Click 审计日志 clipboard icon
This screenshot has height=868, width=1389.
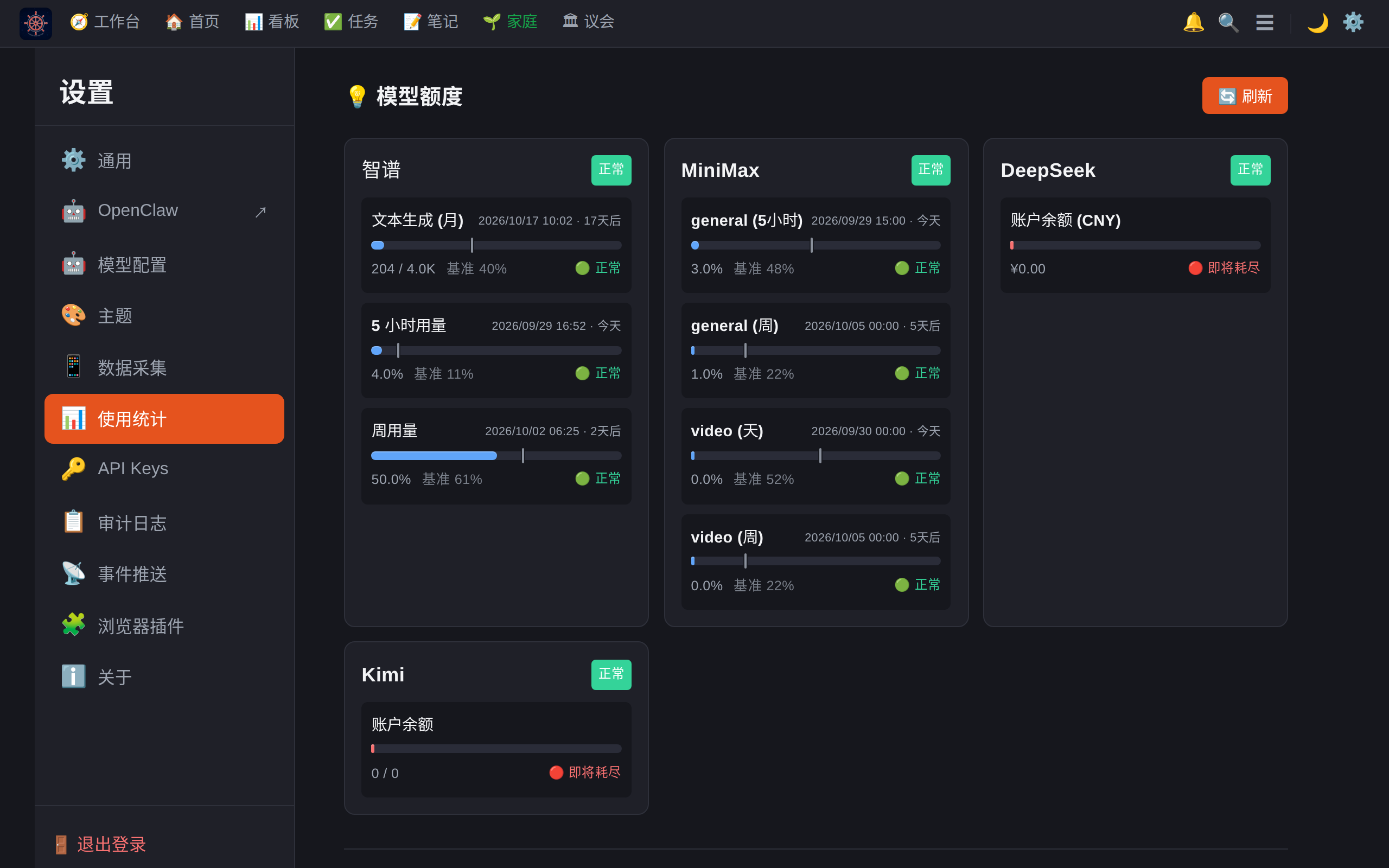pyautogui.click(x=73, y=522)
